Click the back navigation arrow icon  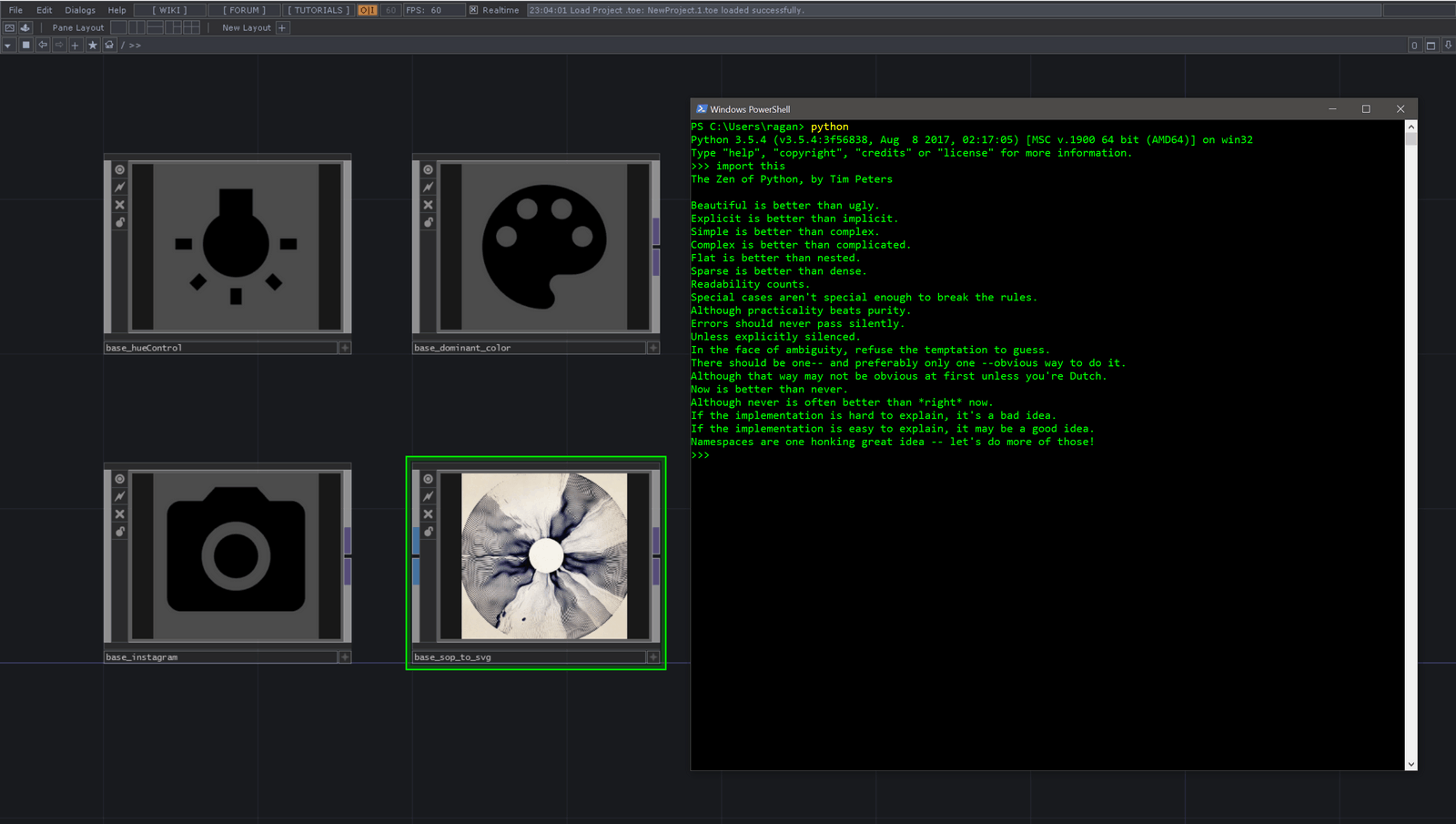pos(42,45)
